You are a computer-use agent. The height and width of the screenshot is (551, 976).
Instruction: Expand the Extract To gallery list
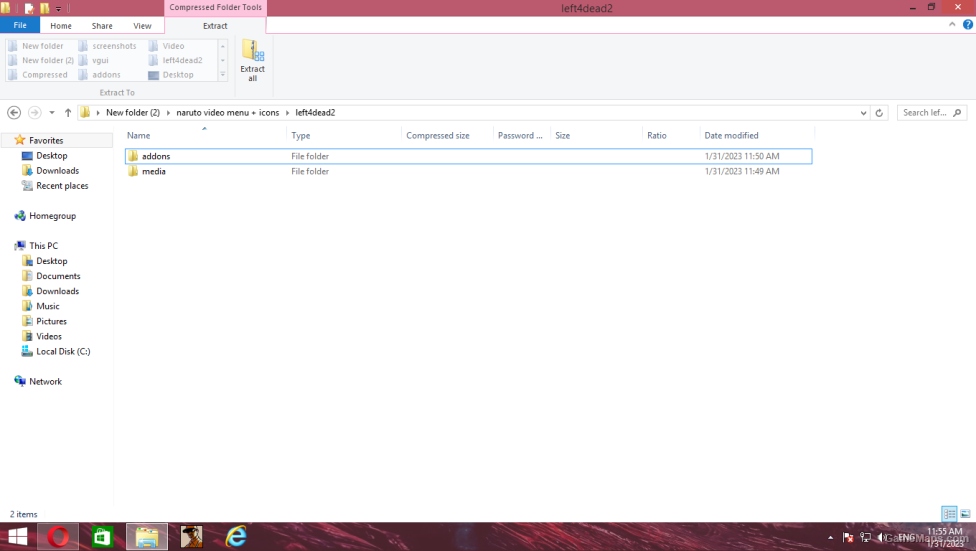223,75
